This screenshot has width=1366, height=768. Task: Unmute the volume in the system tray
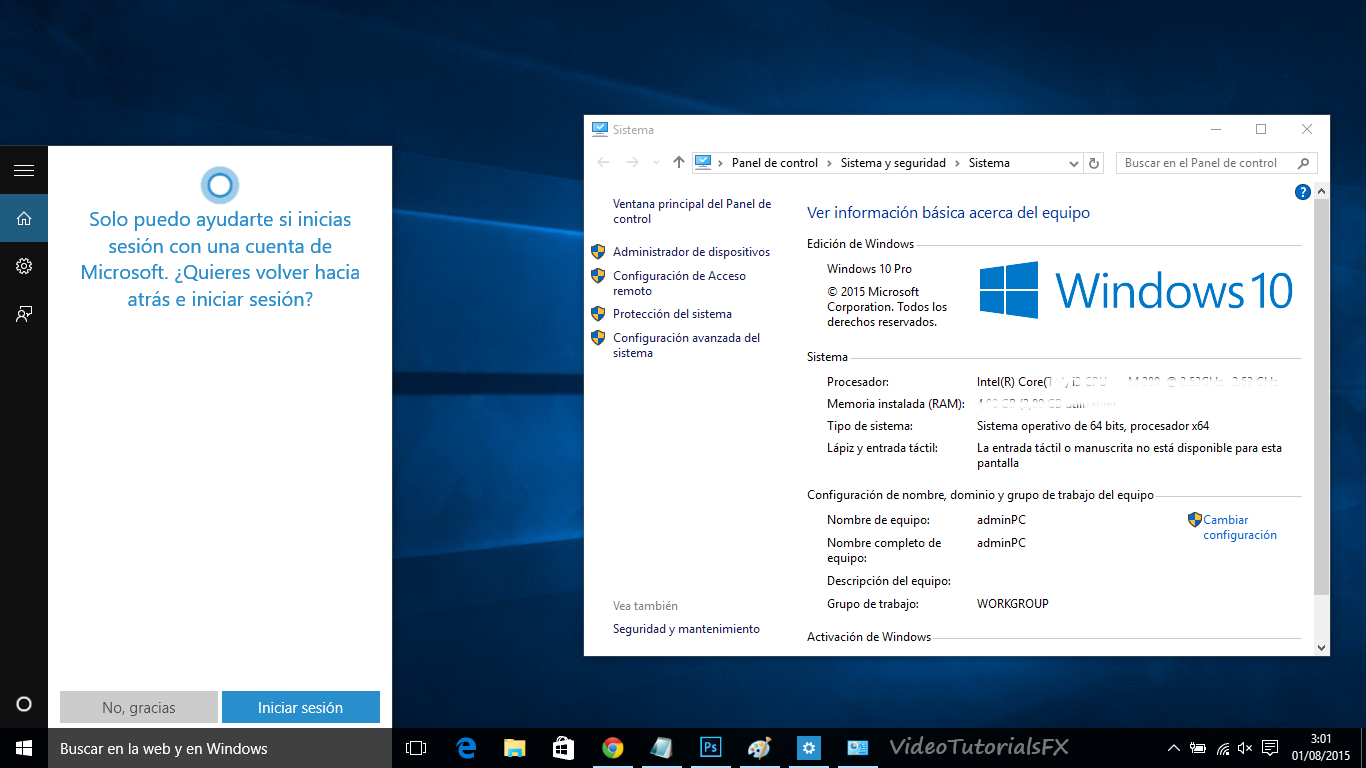tap(1245, 747)
